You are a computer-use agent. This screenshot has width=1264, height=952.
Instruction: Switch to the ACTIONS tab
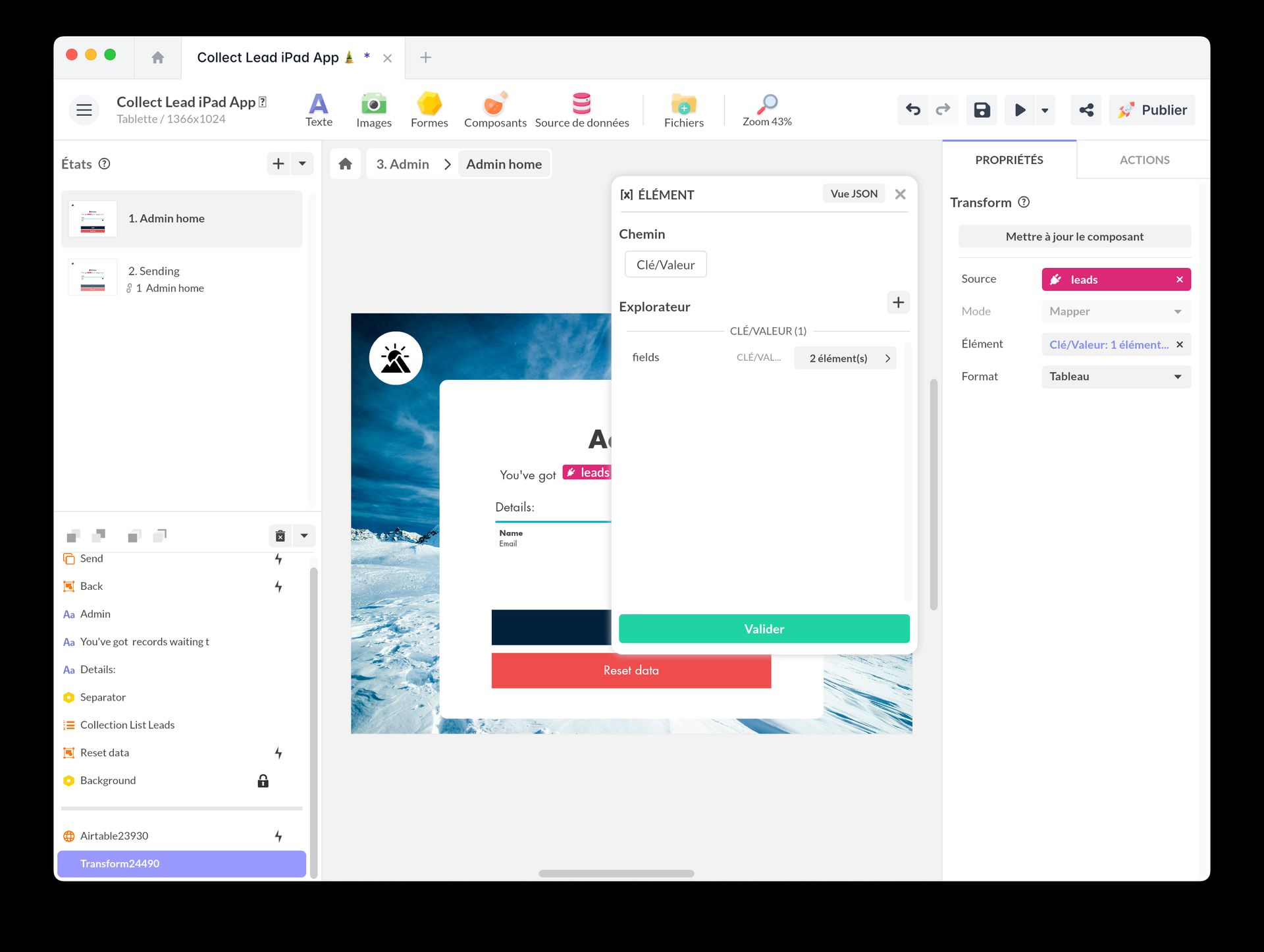click(x=1144, y=159)
